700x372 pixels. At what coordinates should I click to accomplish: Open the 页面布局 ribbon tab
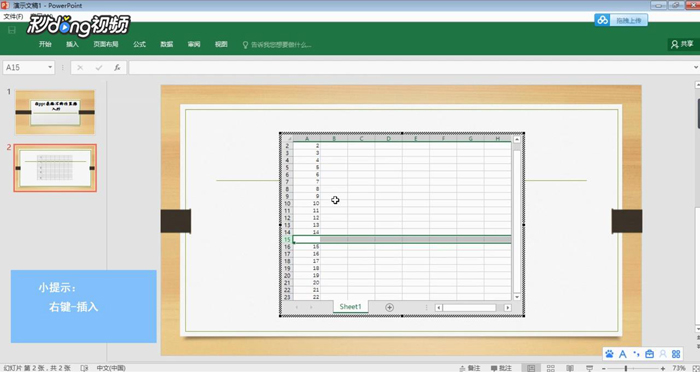click(106, 44)
